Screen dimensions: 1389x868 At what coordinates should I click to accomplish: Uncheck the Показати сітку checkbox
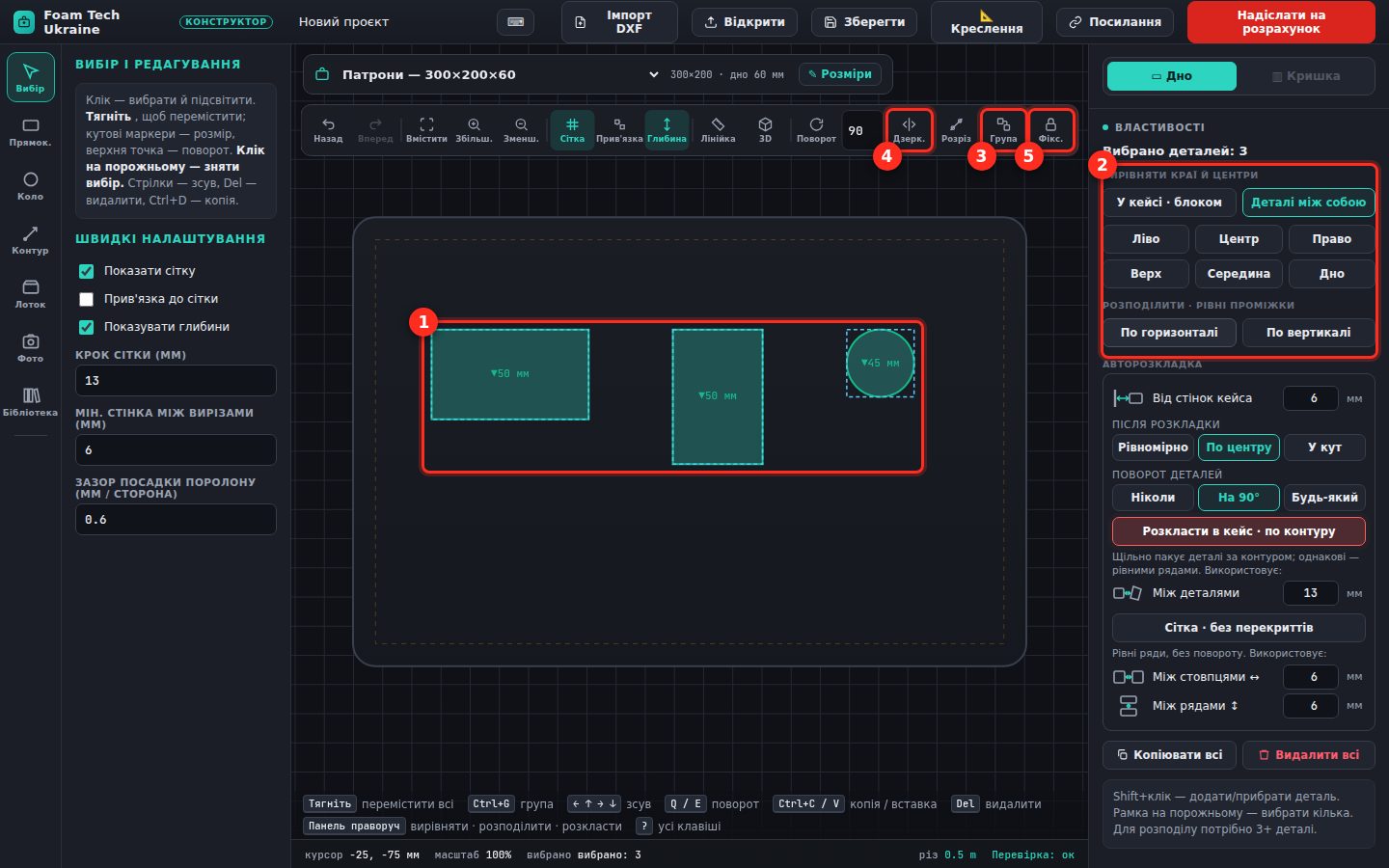point(86,271)
